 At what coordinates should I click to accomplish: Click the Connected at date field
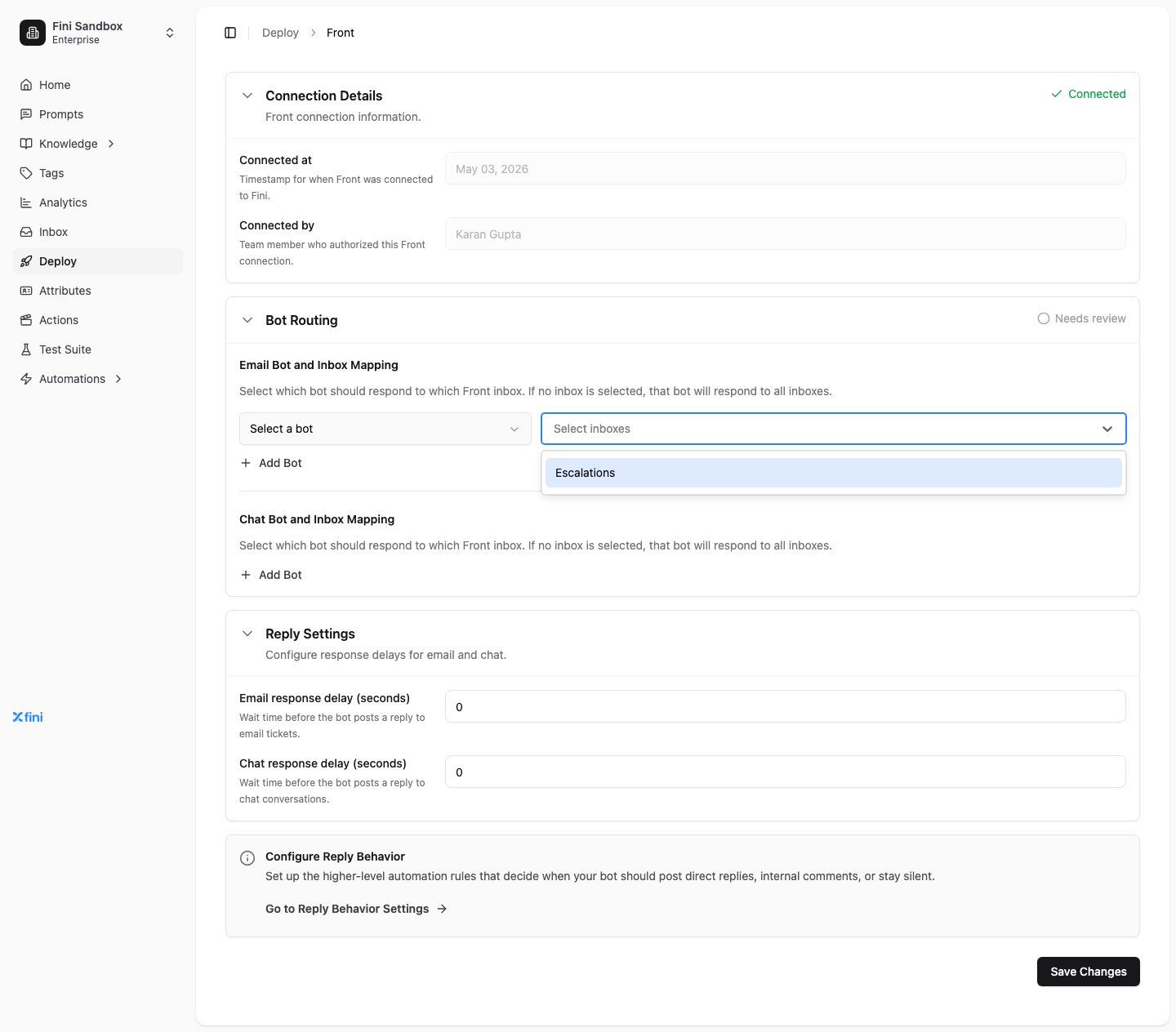point(786,168)
